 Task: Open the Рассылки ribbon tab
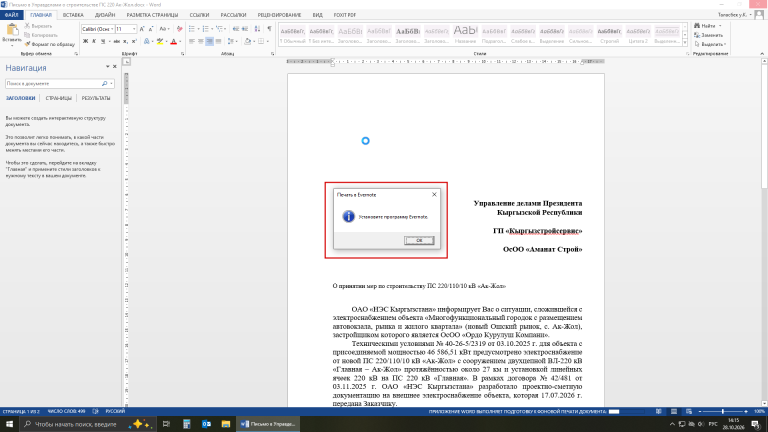point(233,15)
